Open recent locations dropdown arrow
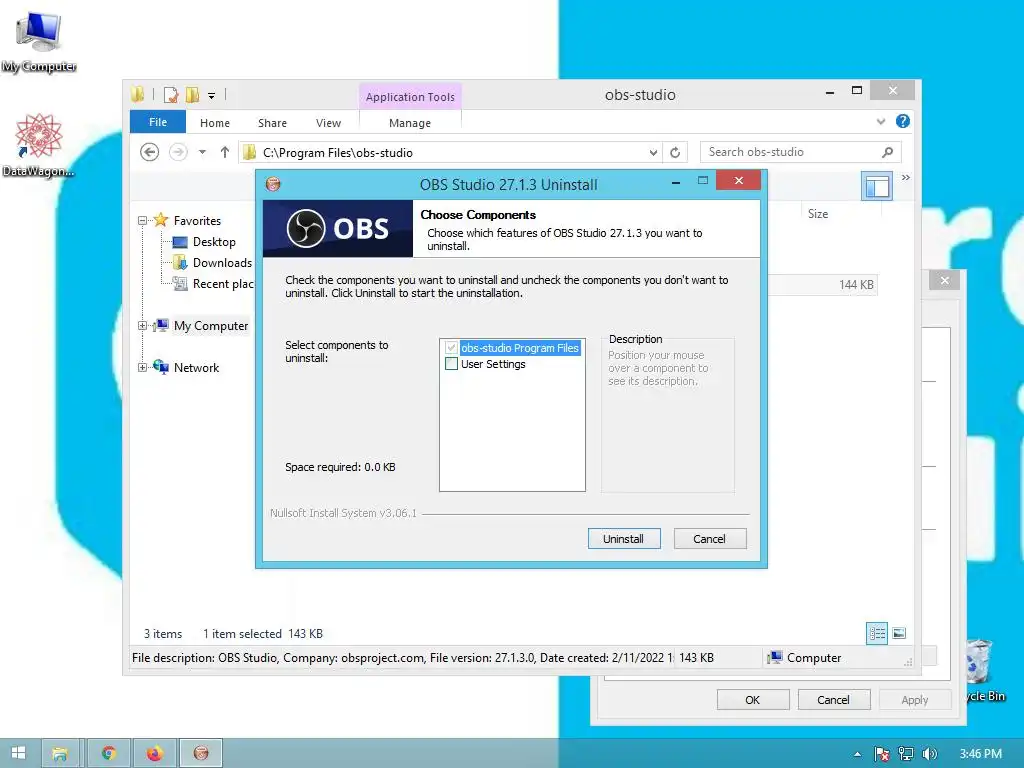This screenshot has width=1024, height=768. tap(202, 152)
